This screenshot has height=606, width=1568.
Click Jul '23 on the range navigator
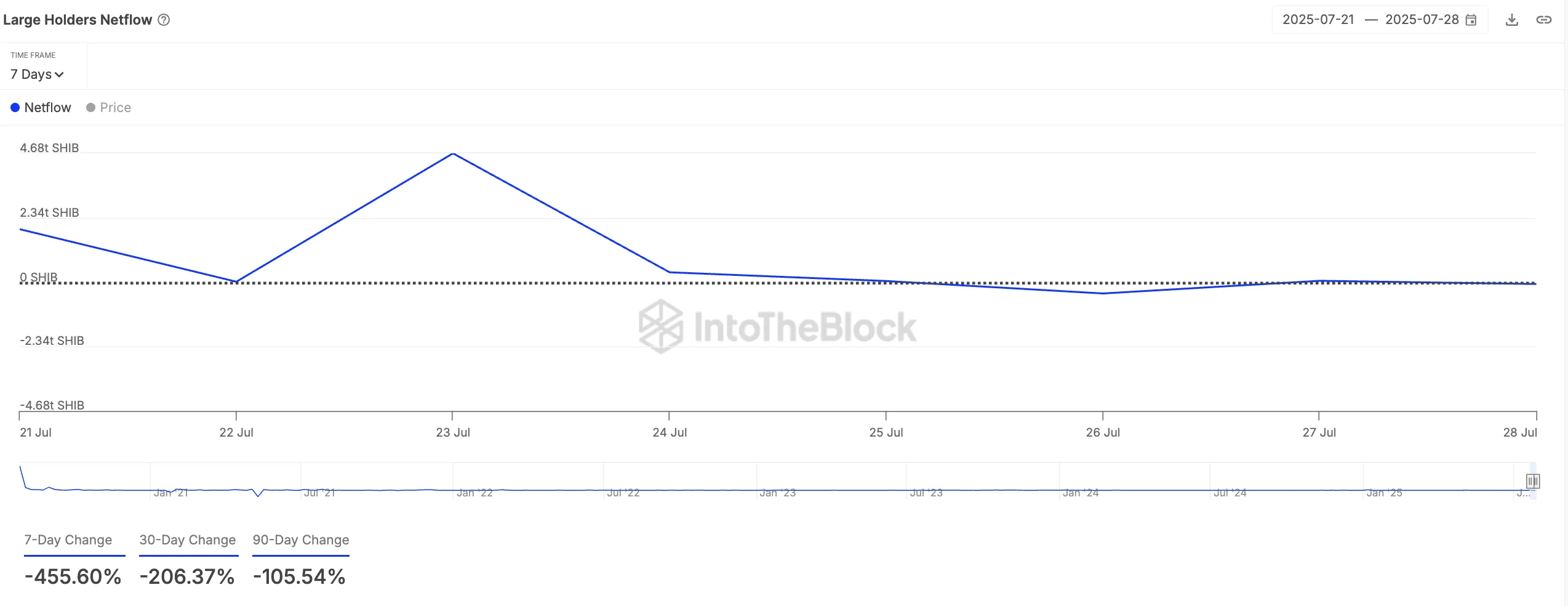click(x=926, y=493)
